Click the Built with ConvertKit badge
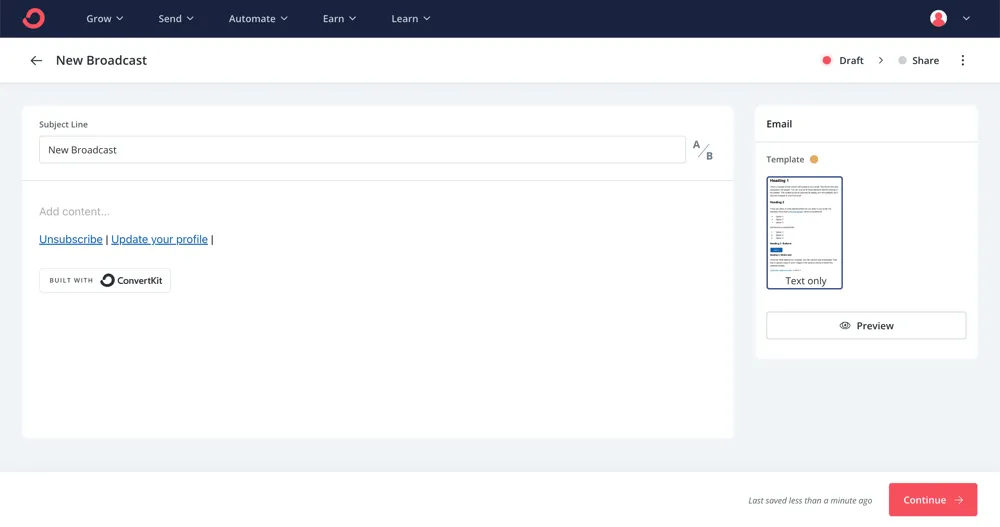 pyautogui.click(x=105, y=281)
